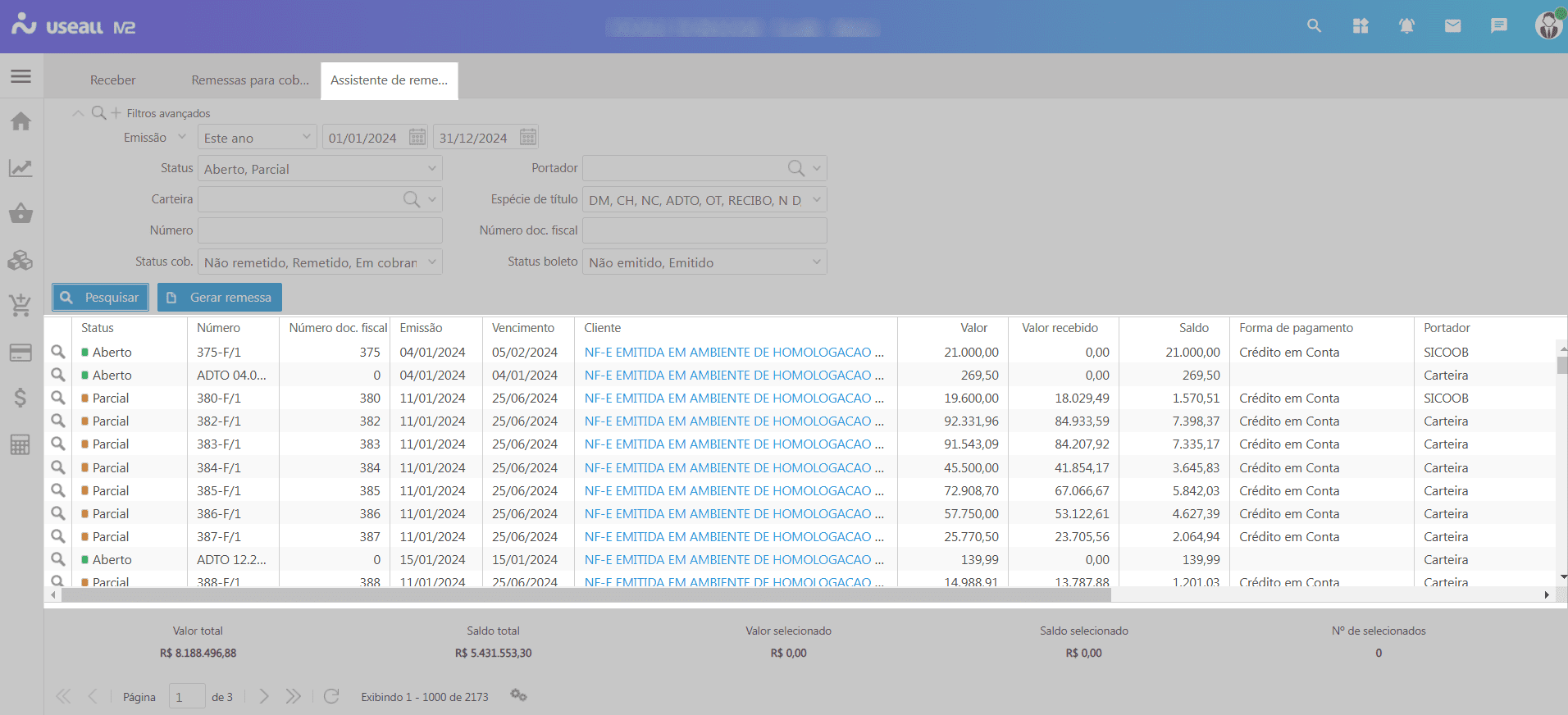Open the mail envelope icon
This screenshot has height=715, width=1568.
pos(1452,26)
